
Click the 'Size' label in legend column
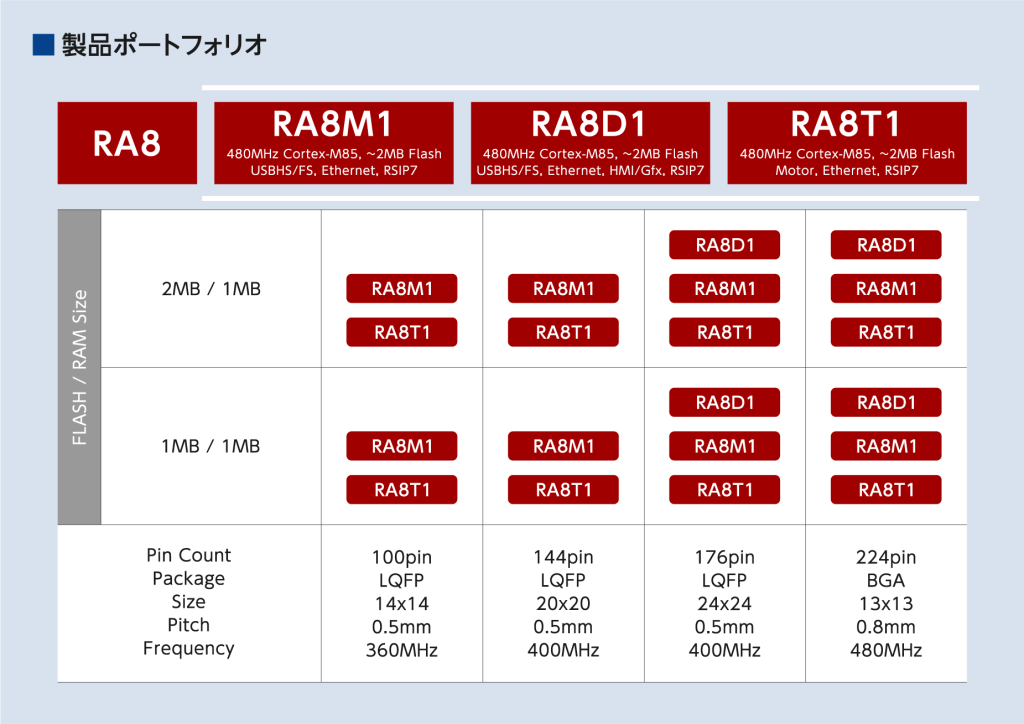click(x=189, y=601)
